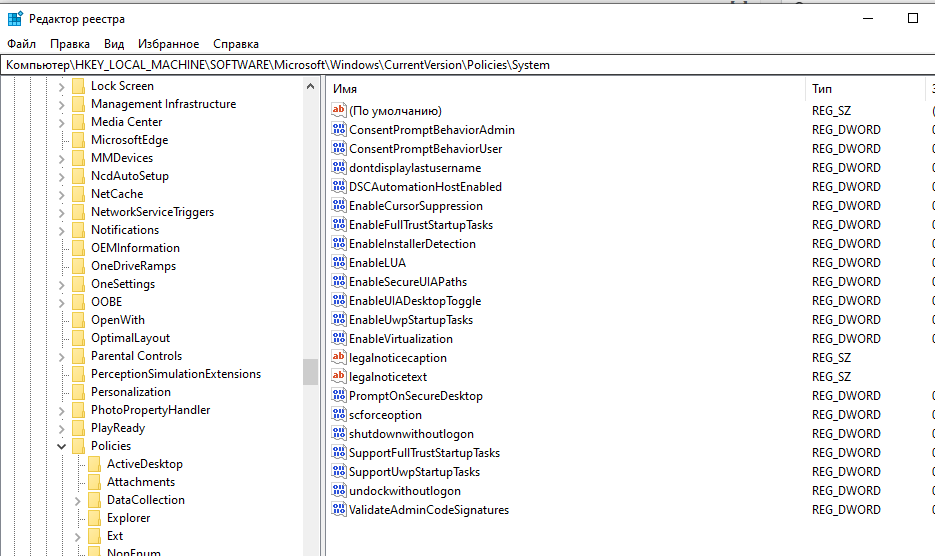This screenshot has width=935, height=556.
Task: Click the registry path address bar
Action: pos(467,65)
